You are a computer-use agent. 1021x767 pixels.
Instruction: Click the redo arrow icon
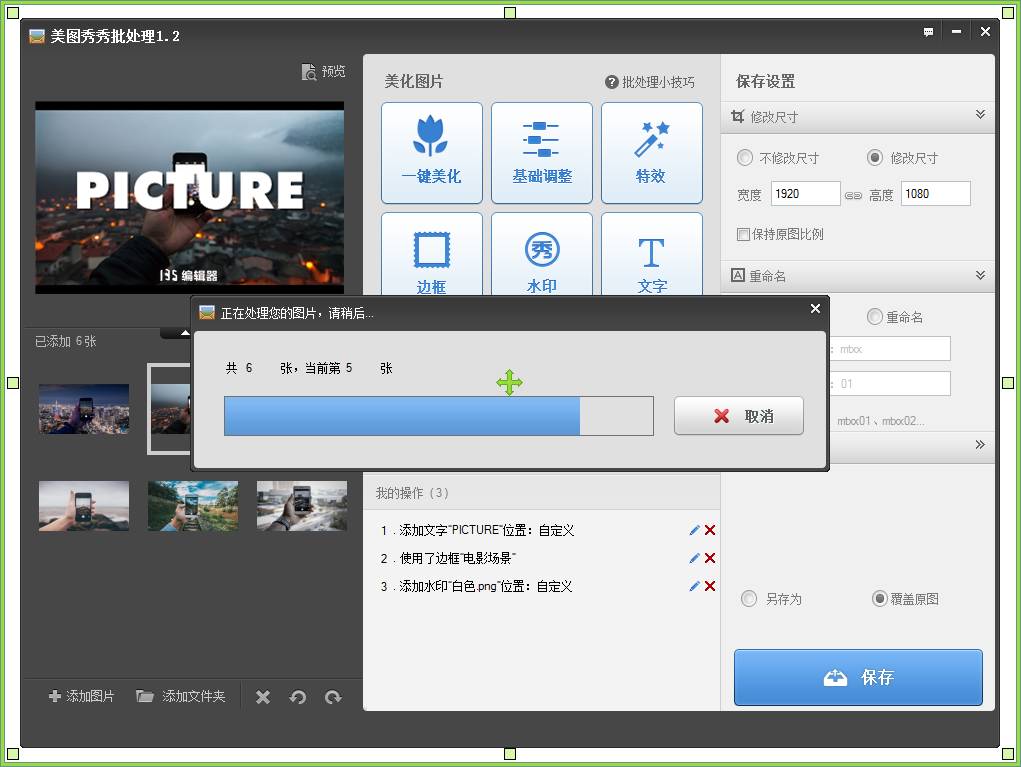click(333, 697)
